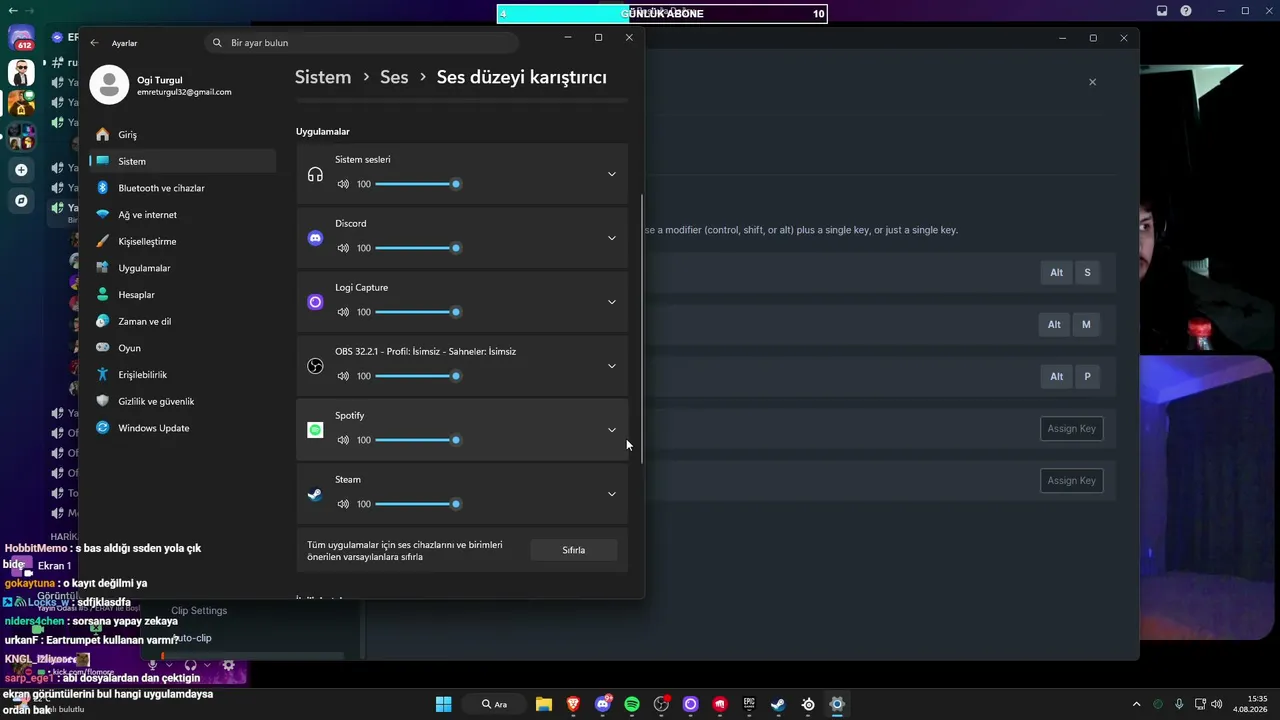This screenshot has width=1280, height=720.
Task: Click the second Assign Key button
Action: [1071, 480]
